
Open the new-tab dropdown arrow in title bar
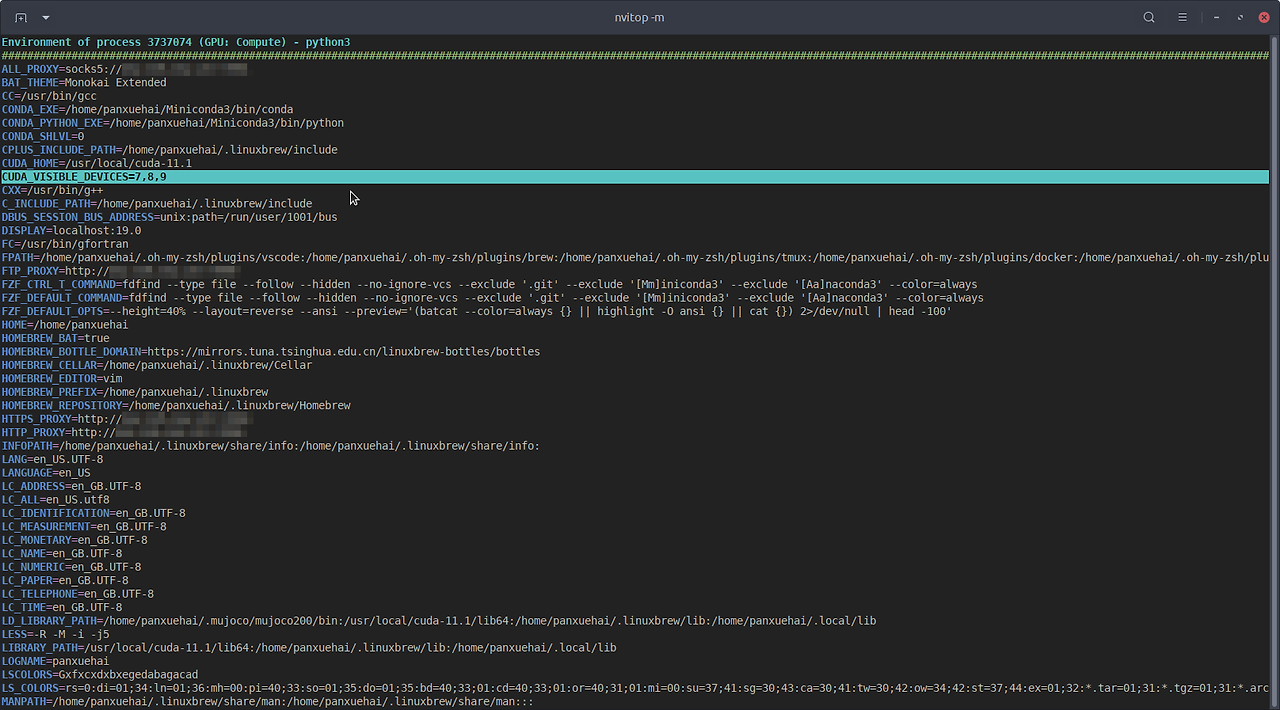point(46,17)
